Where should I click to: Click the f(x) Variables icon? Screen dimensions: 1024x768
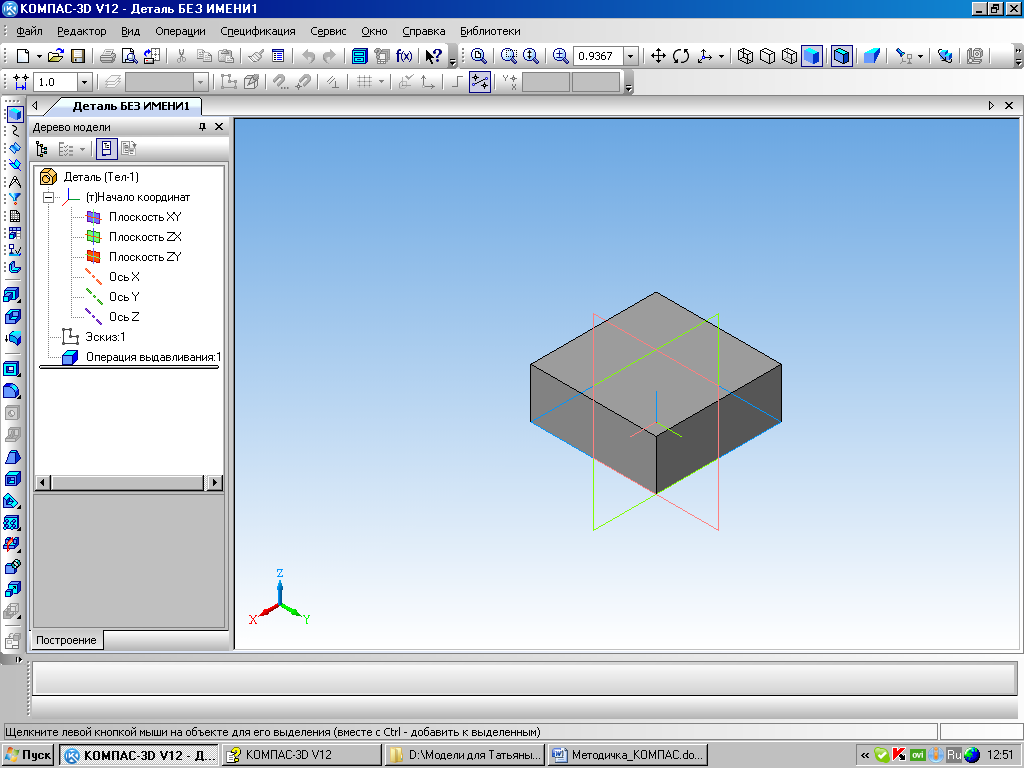[x=404, y=56]
